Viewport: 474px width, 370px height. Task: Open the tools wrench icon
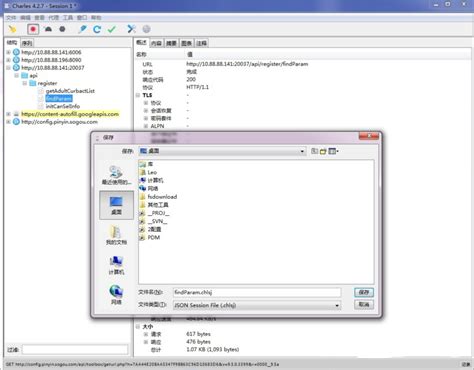pyautogui.click(x=131, y=29)
